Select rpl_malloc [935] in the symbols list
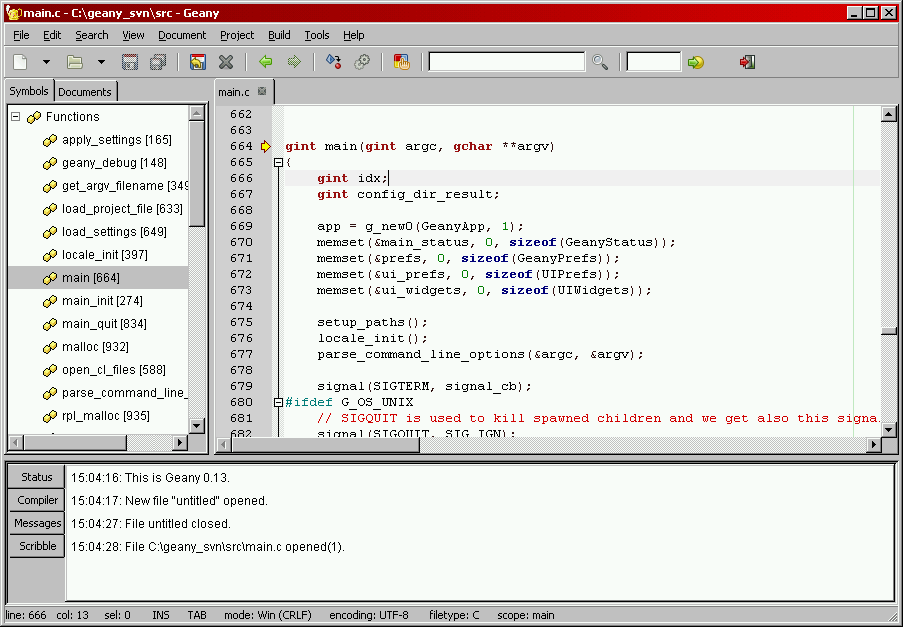903x627 pixels. [106, 416]
